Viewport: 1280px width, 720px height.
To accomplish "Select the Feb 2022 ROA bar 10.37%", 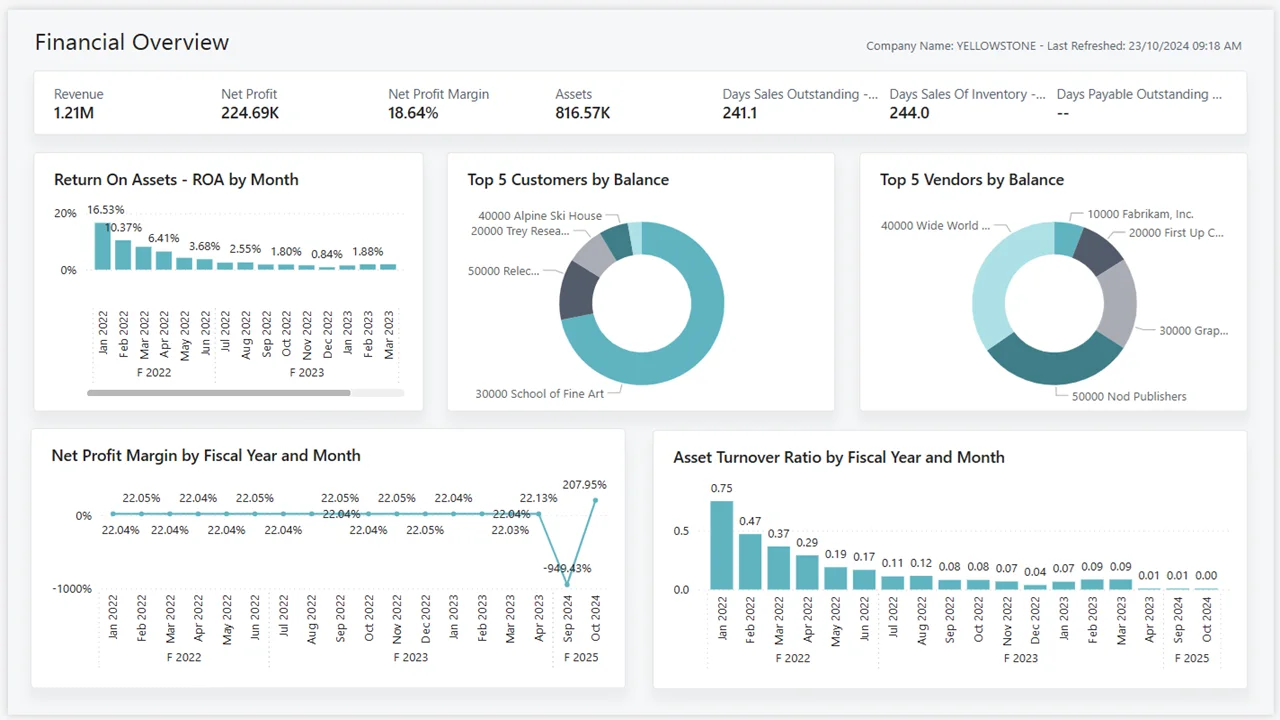I will point(123,255).
